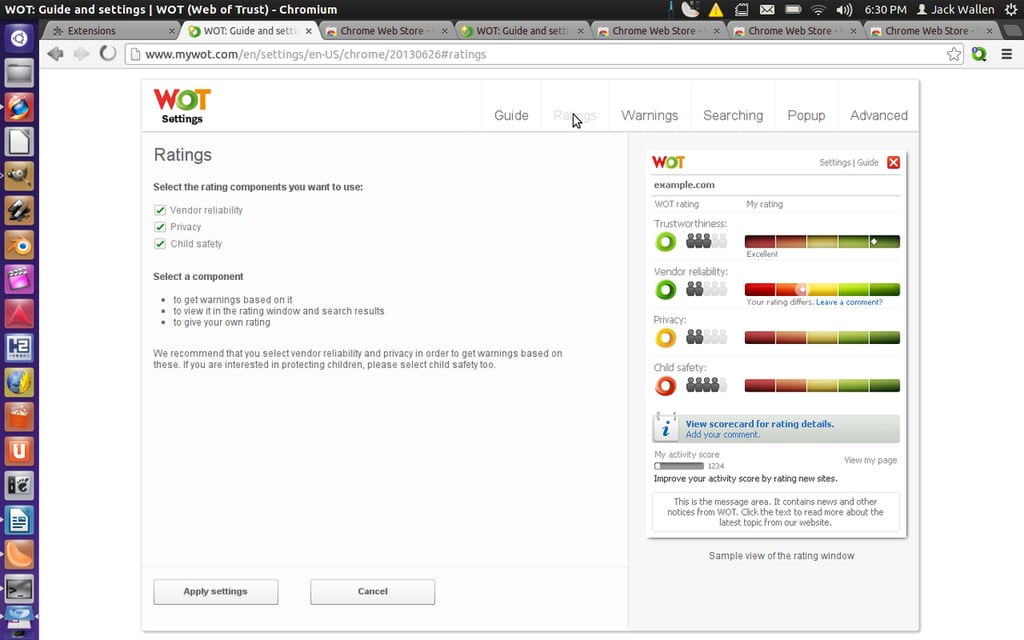The image size is (1024, 640).
Task: Open the WOT extension icon in the toolbar
Action: pyautogui.click(x=979, y=54)
